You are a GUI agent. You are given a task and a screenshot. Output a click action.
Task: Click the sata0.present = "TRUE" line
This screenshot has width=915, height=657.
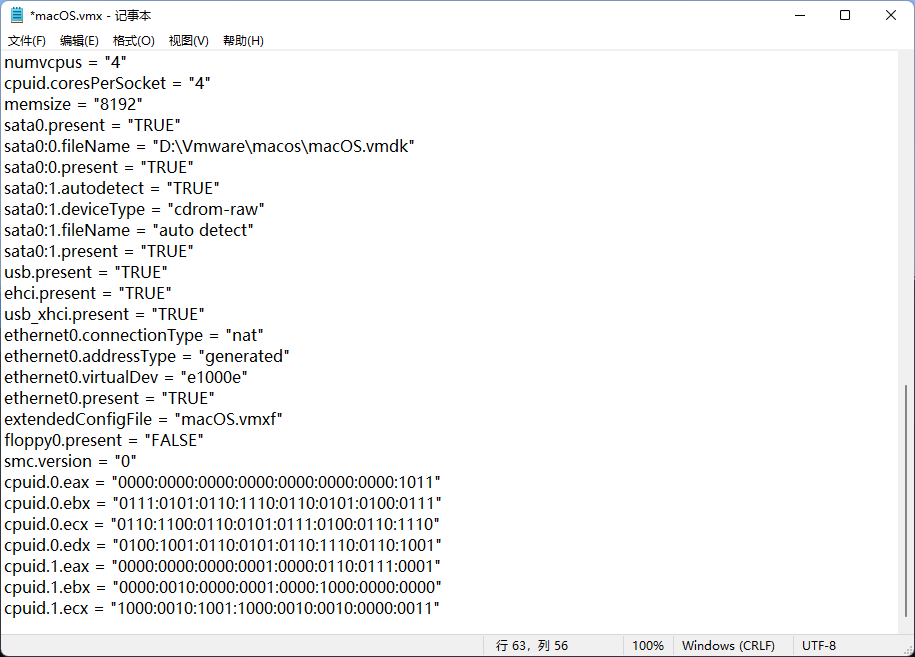coord(92,125)
